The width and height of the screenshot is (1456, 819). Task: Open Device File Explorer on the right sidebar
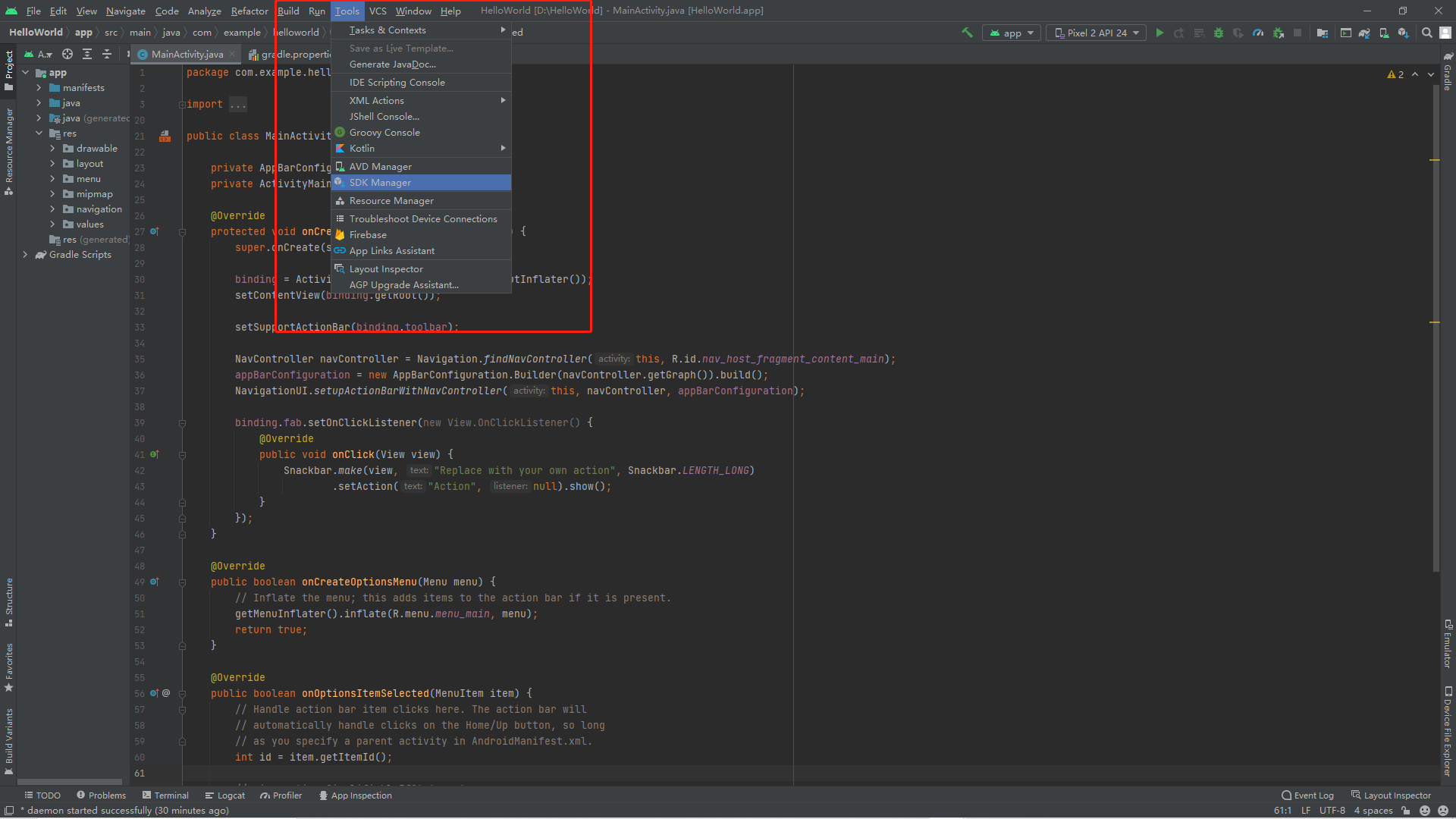coord(1447,728)
